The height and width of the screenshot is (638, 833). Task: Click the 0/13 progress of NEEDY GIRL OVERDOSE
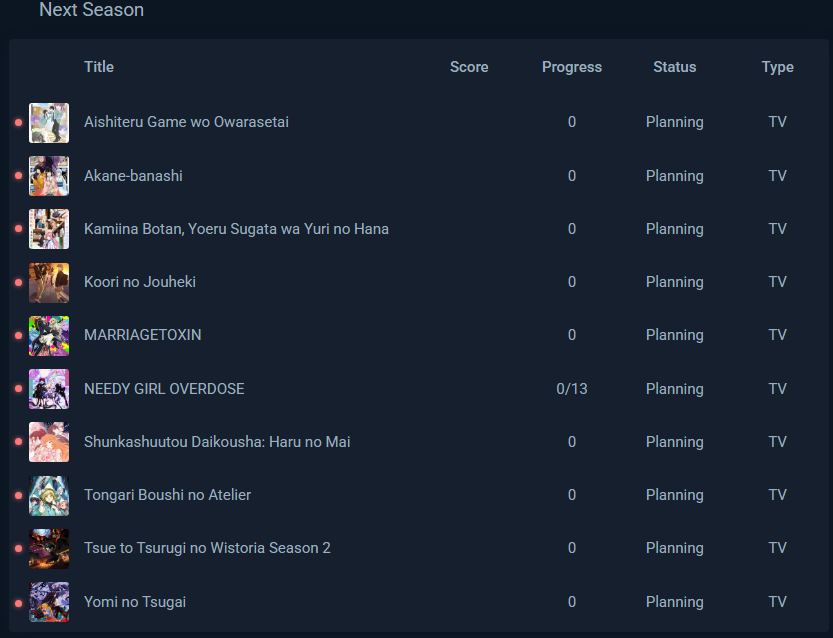[x=572, y=389]
